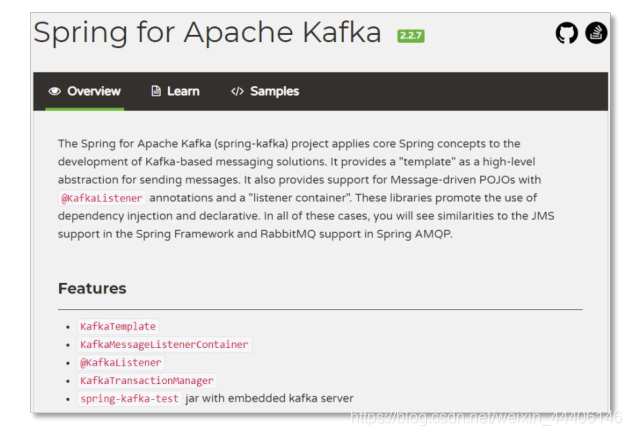
Task: Switch to the Samples tab
Action: pyautogui.click(x=265, y=91)
